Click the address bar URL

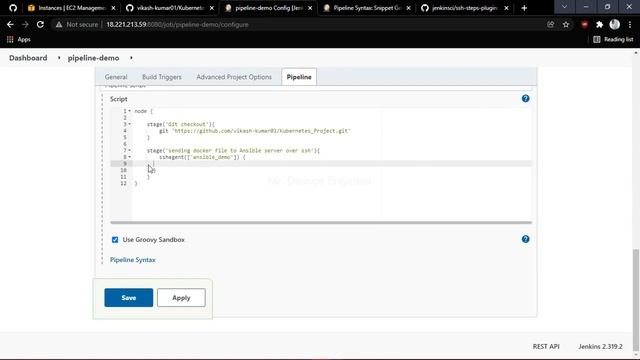tap(177, 24)
